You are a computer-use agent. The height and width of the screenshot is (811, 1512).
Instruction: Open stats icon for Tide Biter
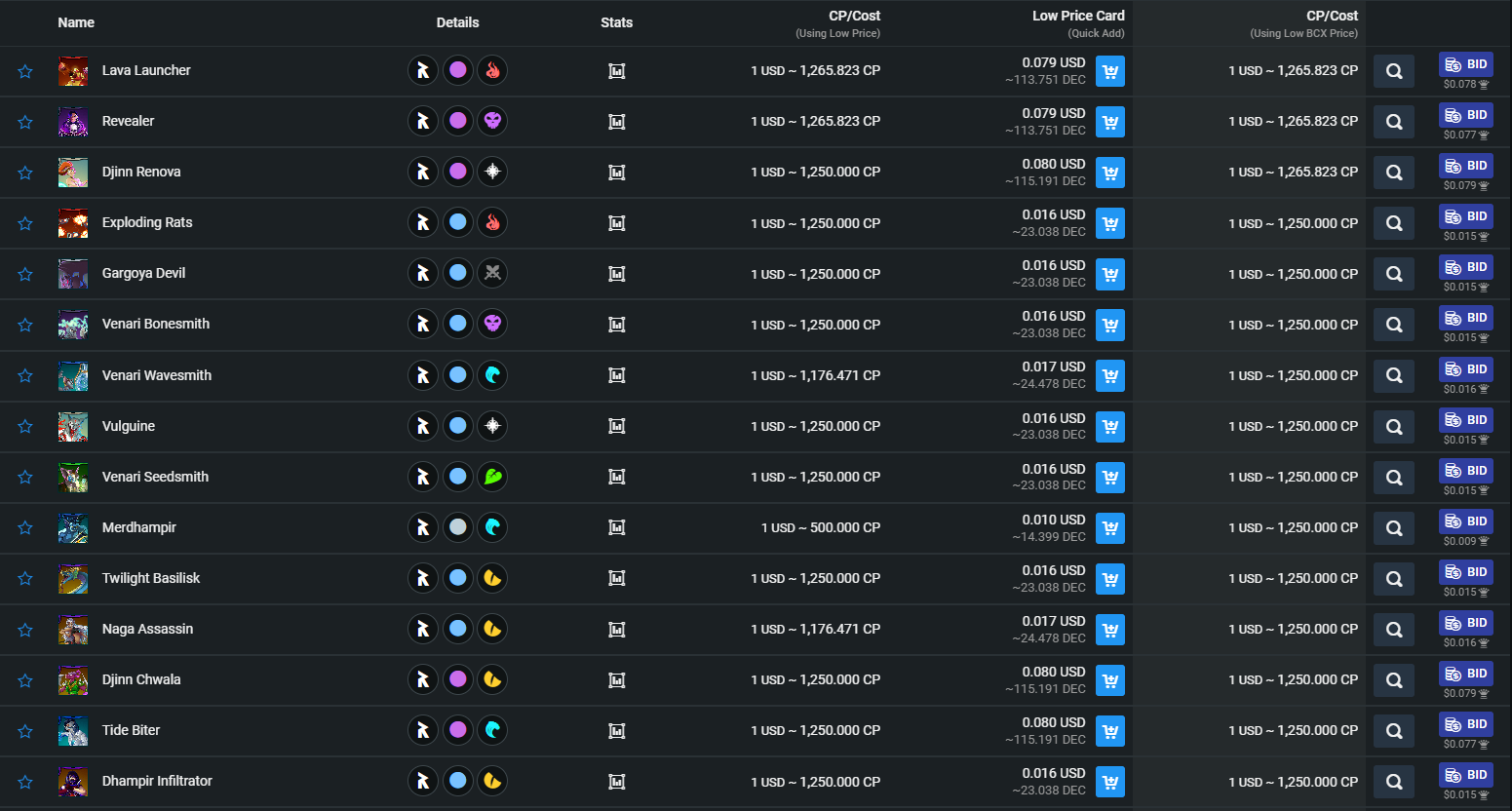click(x=617, y=731)
